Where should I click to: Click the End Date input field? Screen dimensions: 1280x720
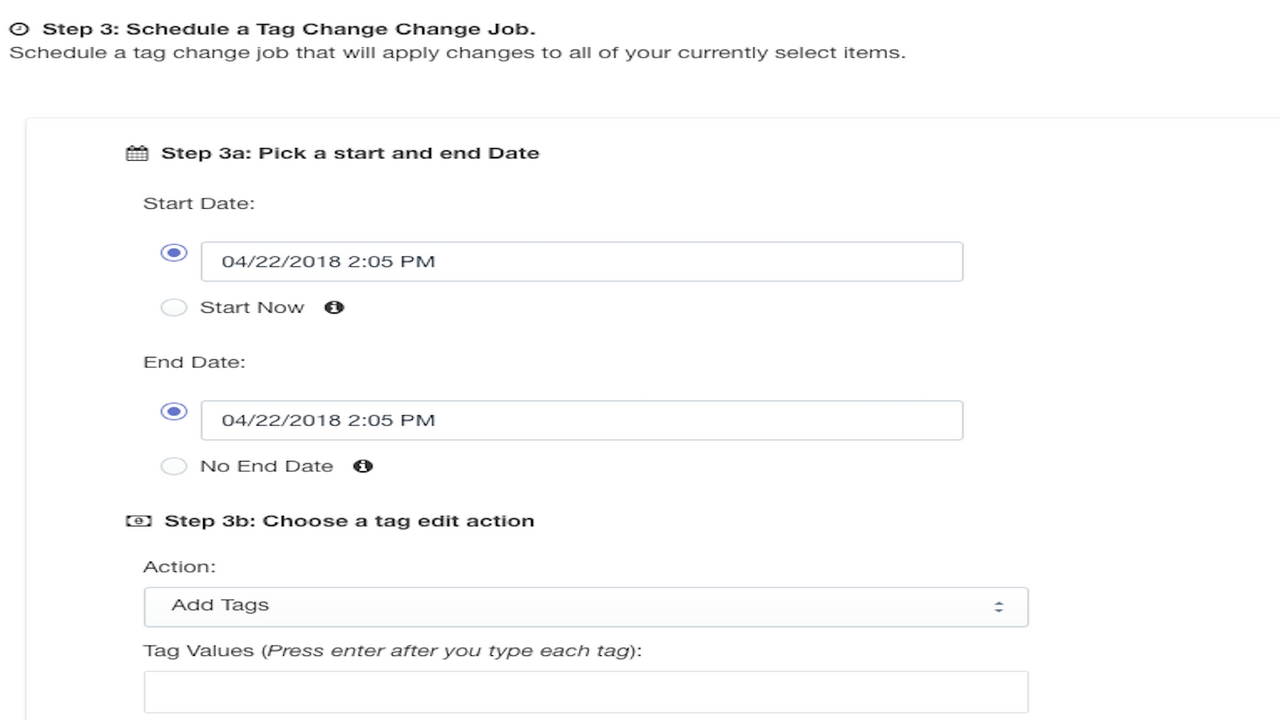tap(582, 420)
